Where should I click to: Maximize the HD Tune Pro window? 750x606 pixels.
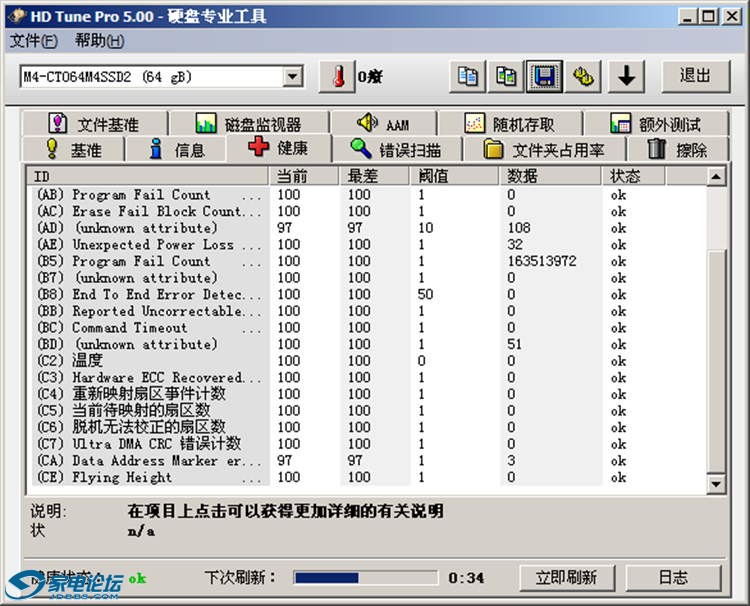(x=708, y=17)
